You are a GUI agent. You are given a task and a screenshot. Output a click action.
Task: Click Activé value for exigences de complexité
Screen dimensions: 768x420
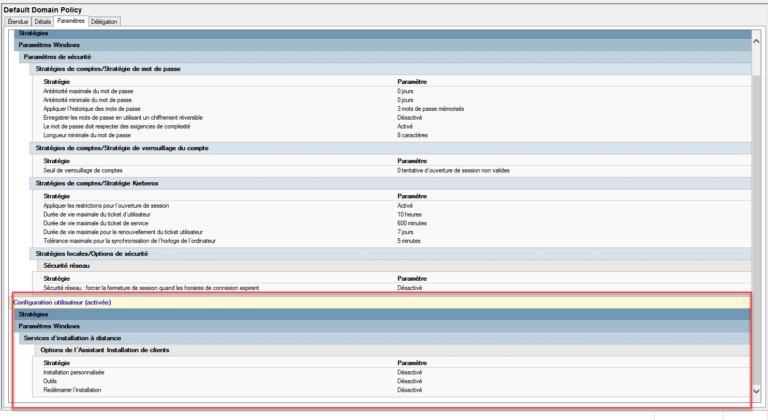[x=405, y=126]
